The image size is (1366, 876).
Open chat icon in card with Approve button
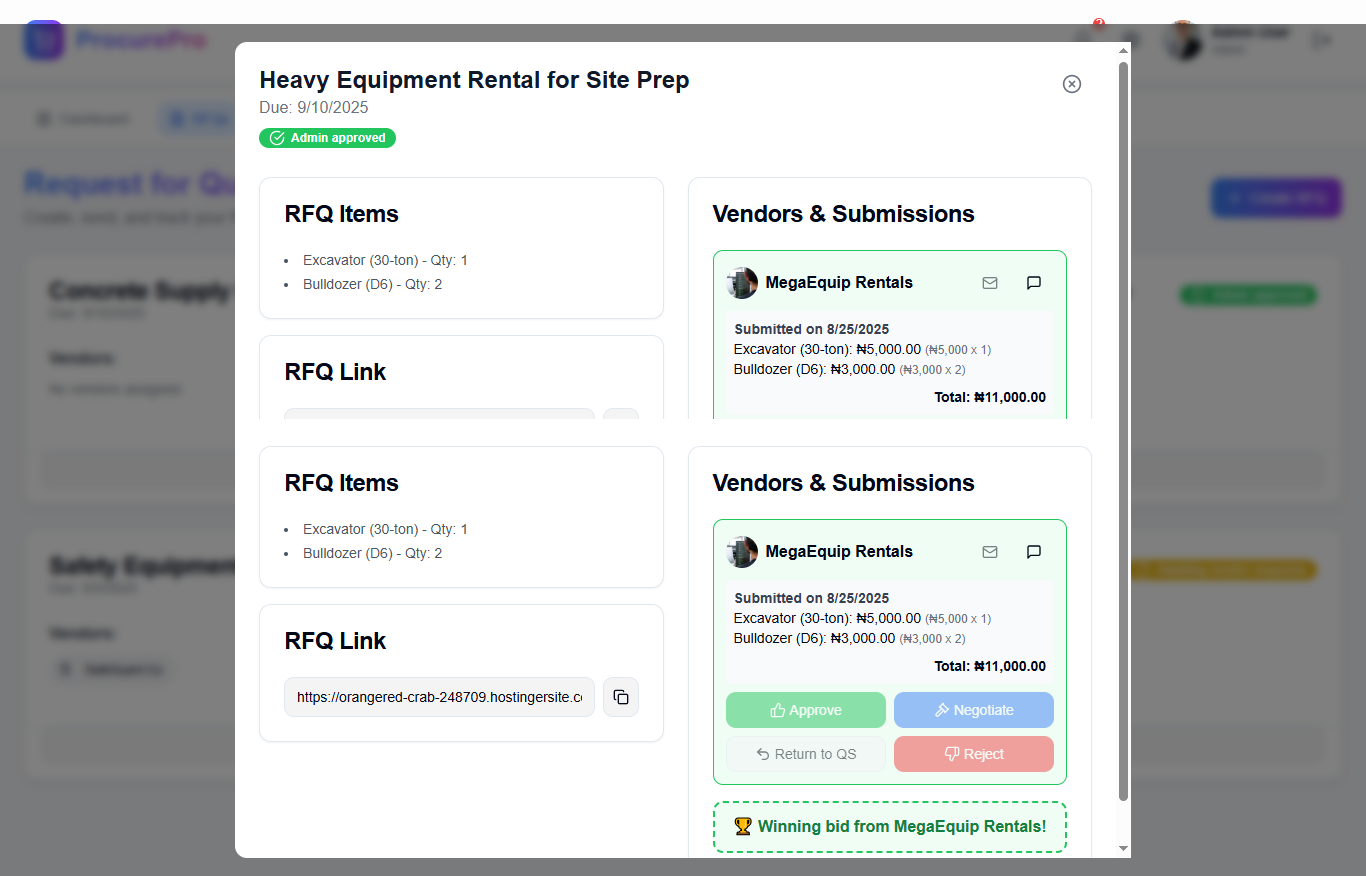1034,552
